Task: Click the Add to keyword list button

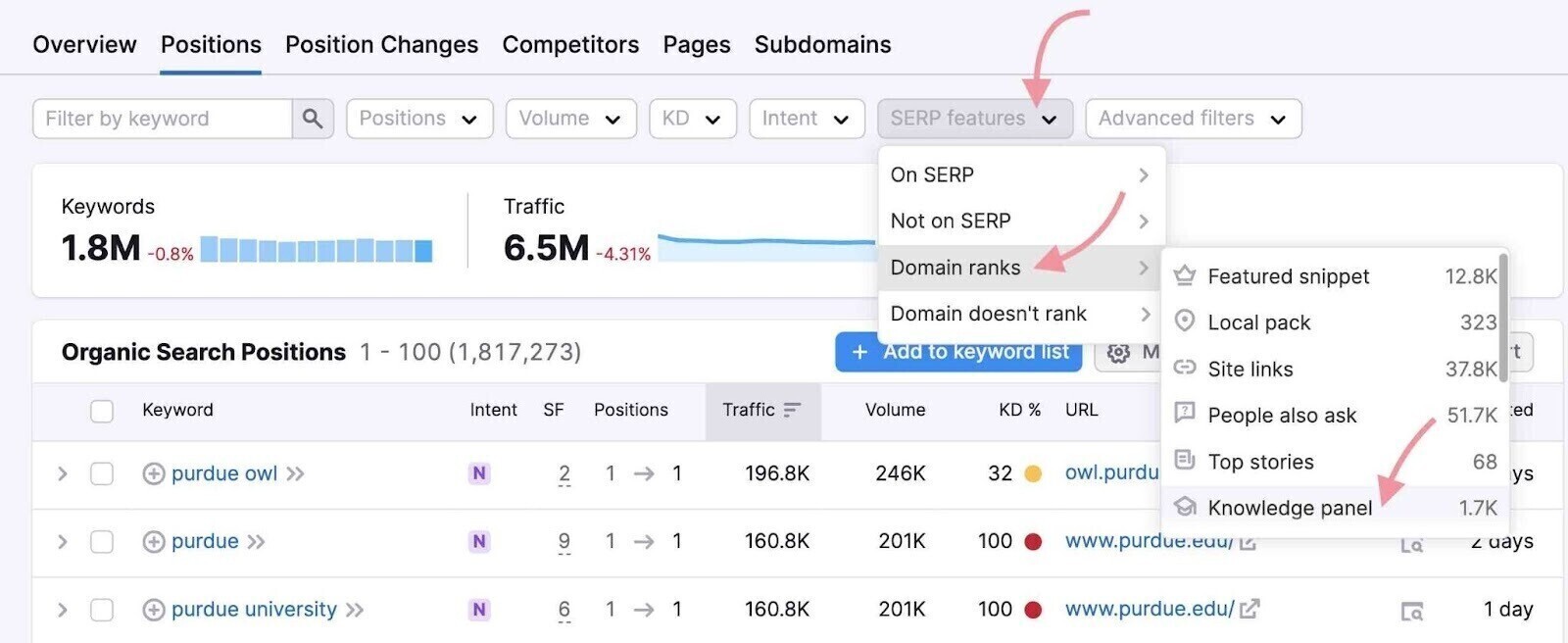Action: click(957, 352)
